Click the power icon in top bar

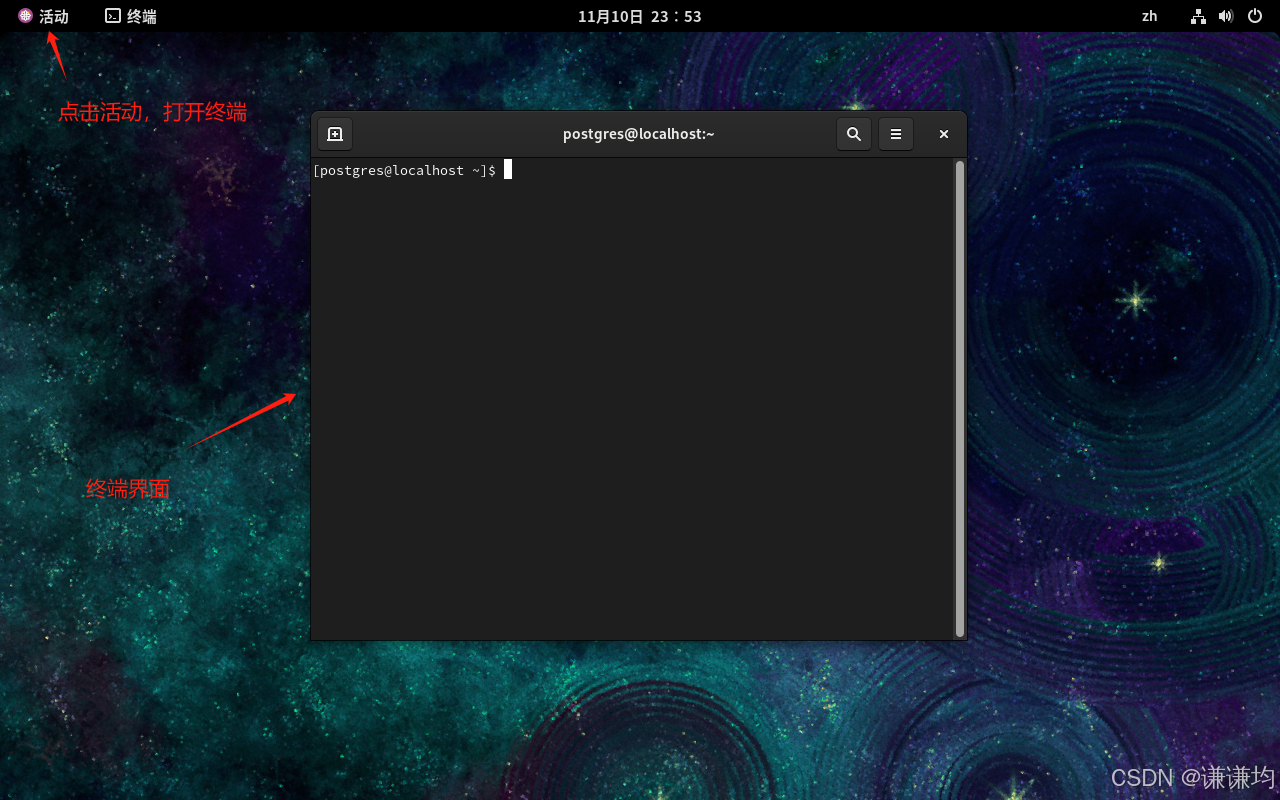[1255, 16]
